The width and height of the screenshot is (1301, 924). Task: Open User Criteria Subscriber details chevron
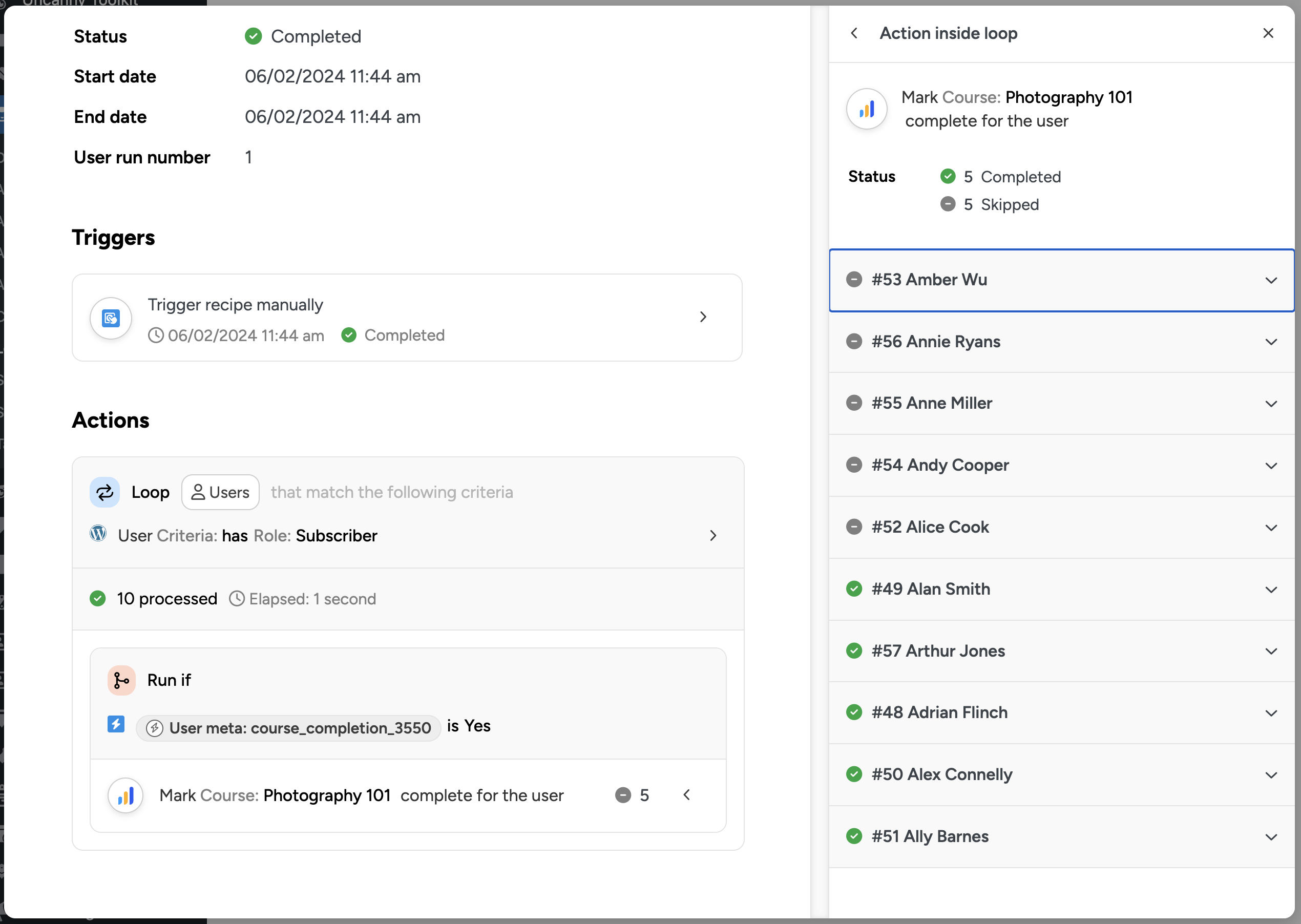713,535
